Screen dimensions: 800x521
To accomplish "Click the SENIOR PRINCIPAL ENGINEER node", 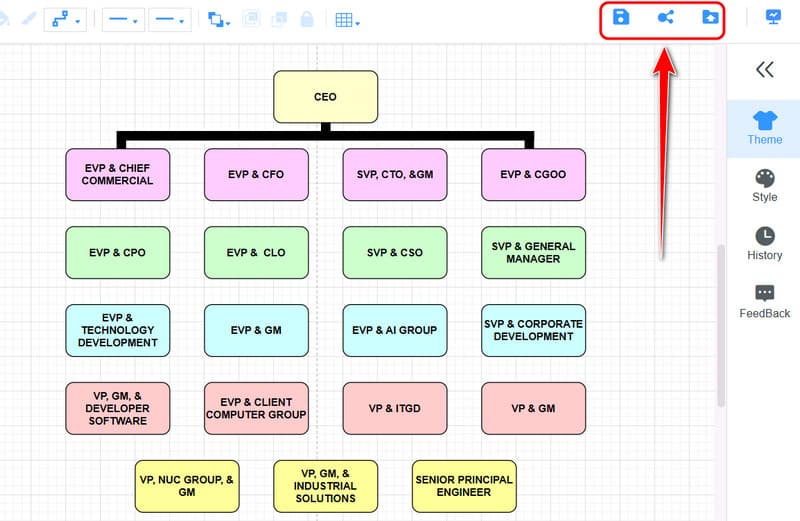I will click(463, 486).
